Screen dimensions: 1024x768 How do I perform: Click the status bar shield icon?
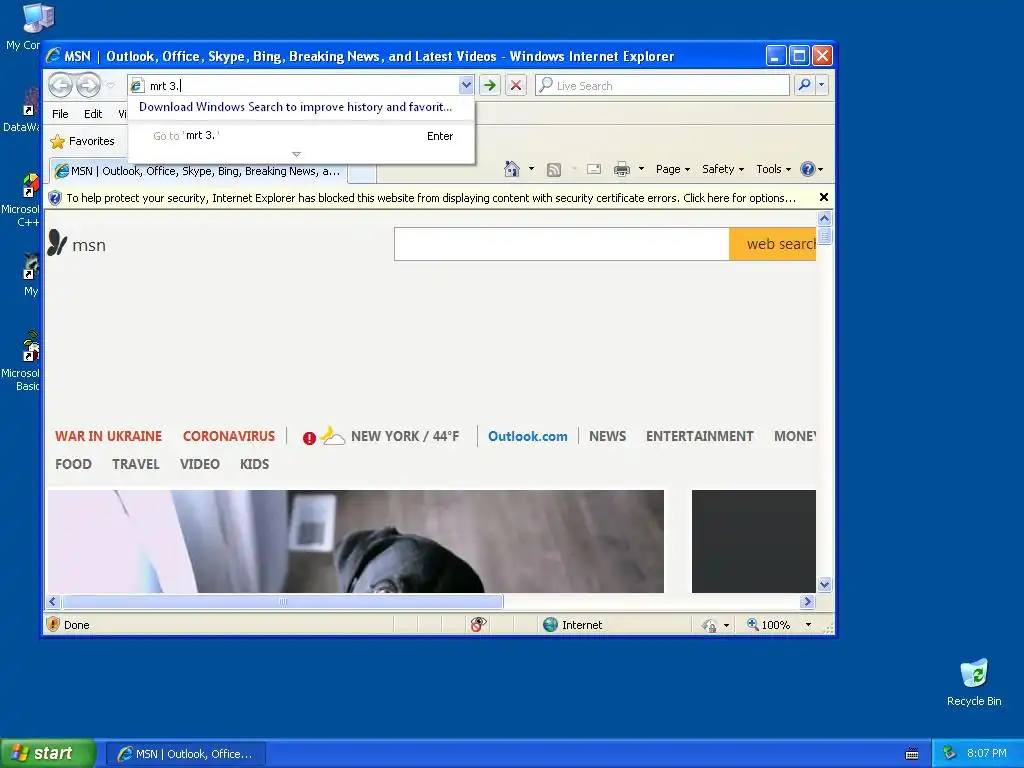[x=54, y=624]
